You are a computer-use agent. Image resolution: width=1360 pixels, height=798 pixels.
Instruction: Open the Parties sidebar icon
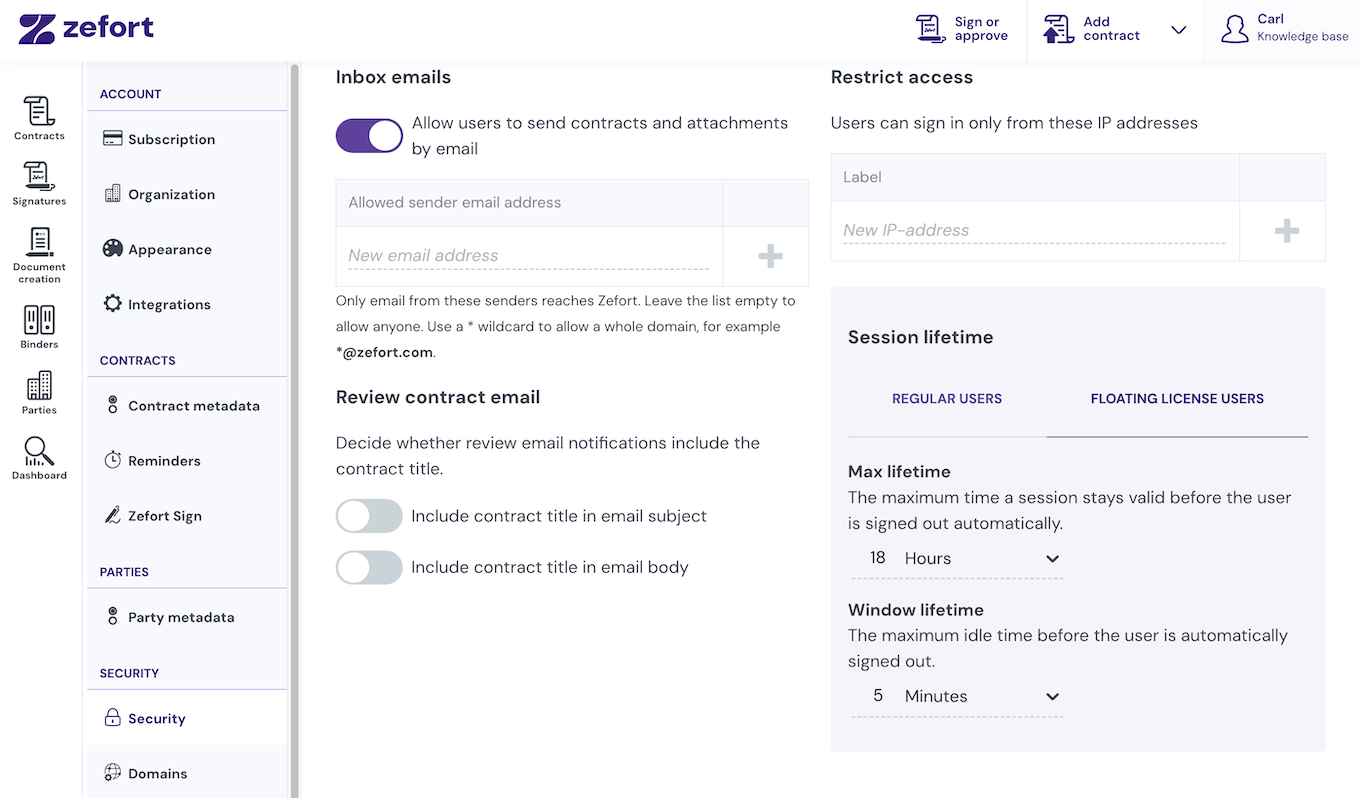tap(39, 393)
